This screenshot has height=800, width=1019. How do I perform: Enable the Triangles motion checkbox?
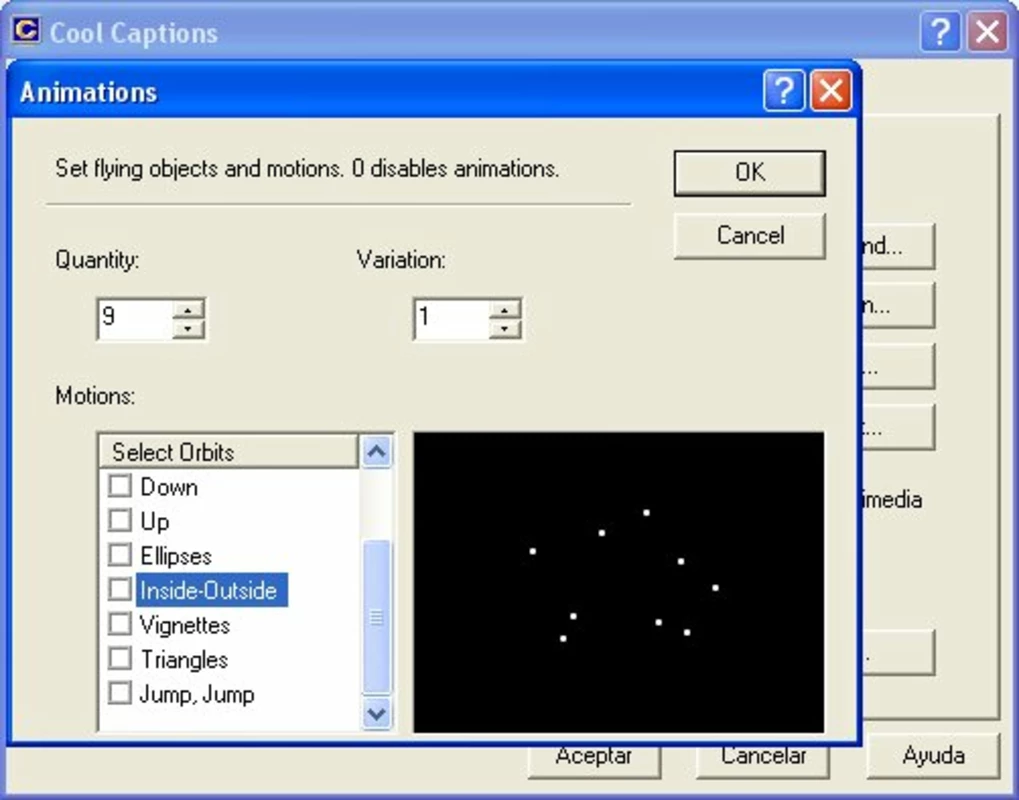[x=120, y=658]
